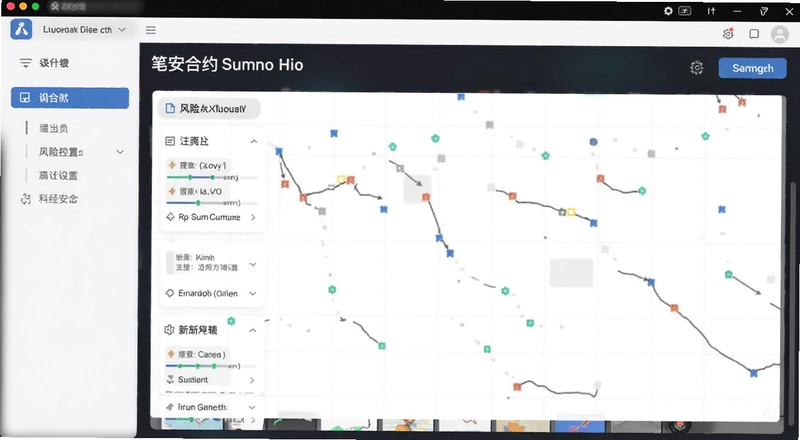Click the icon beside Sudient
The height and width of the screenshot is (440, 800).
coord(170,379)
